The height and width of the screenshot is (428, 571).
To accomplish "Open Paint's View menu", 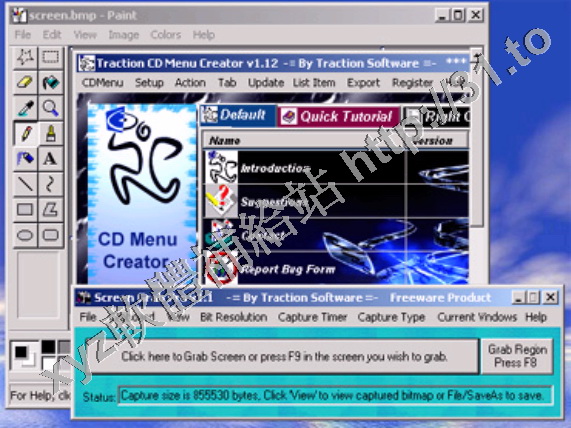I will point(85,35).
